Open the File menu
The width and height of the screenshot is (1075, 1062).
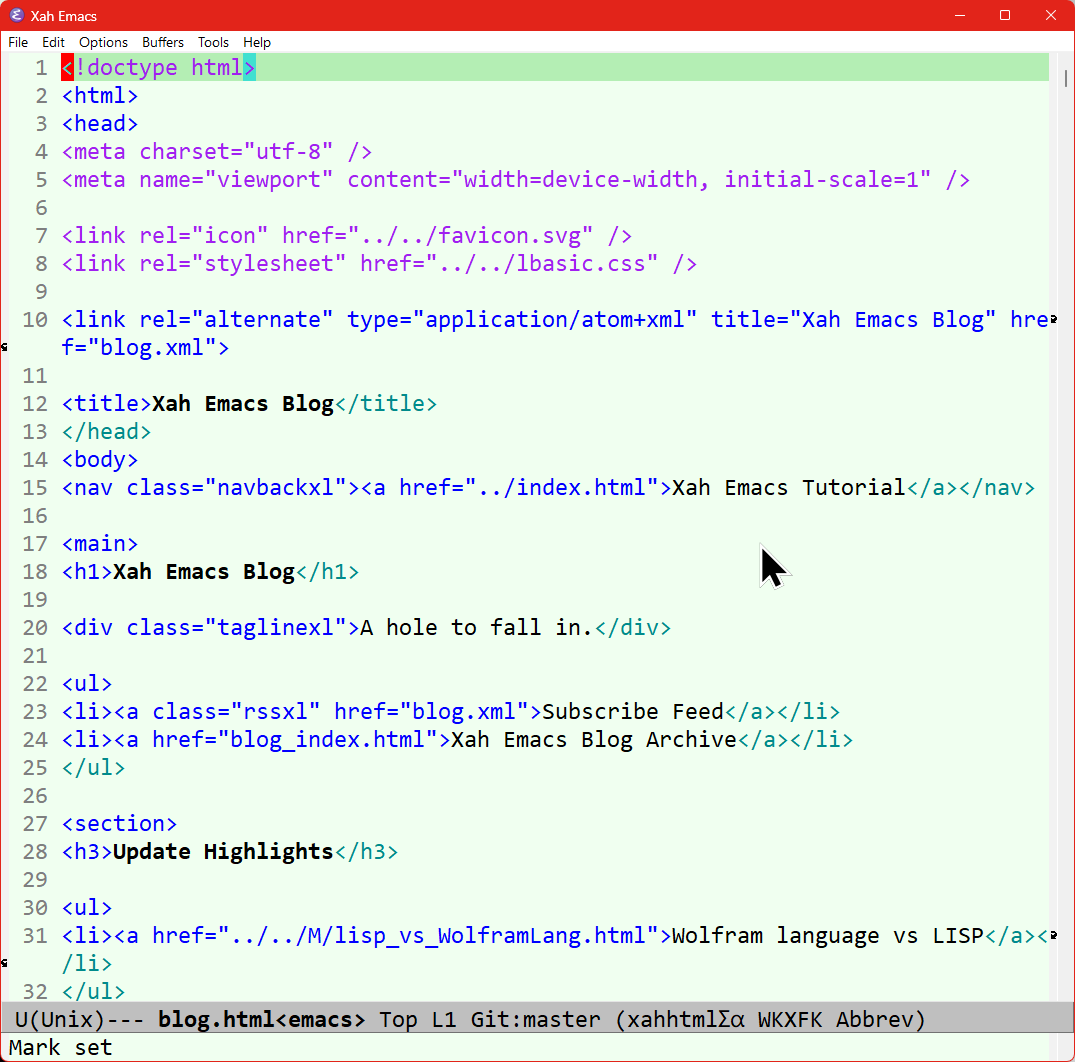tap(18, 43)
